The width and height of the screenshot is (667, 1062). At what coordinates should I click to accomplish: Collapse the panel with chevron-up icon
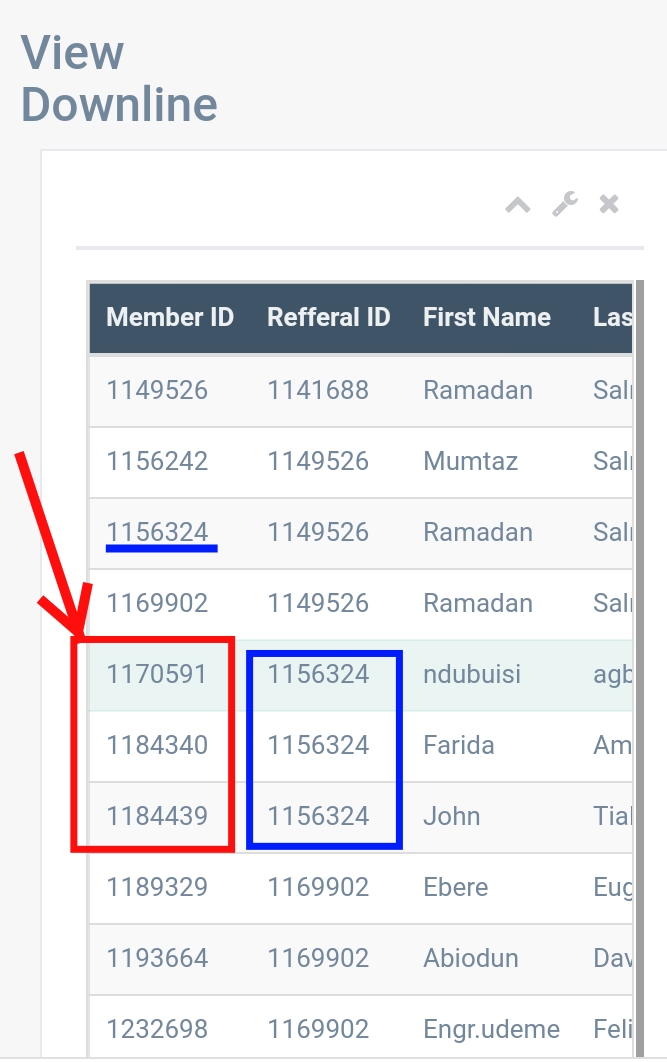(x=517, y=205)
